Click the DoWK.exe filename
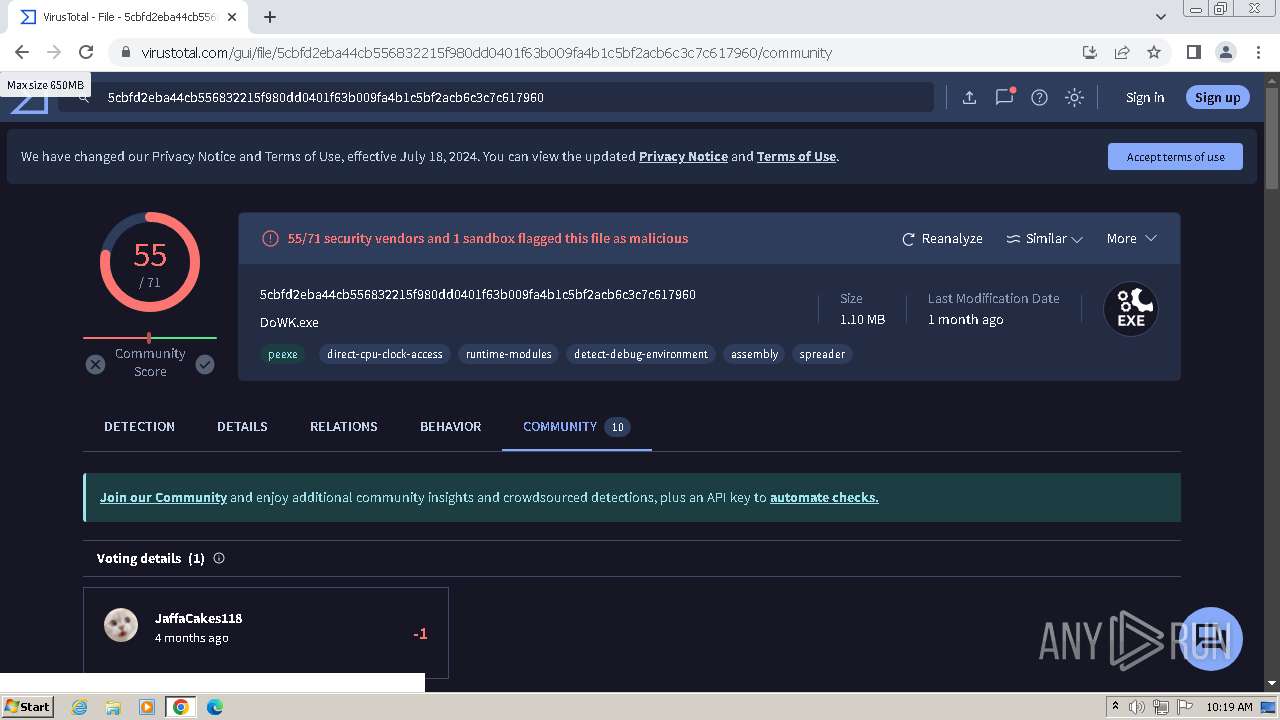The height and width of the screenshot is (720, 1280). tap(289, 322)
